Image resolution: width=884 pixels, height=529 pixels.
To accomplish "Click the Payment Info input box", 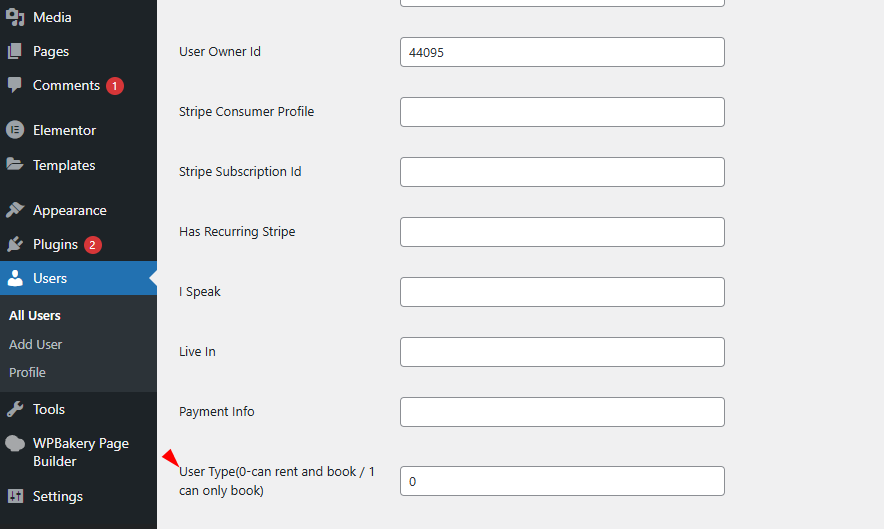I will coord(562,412).
